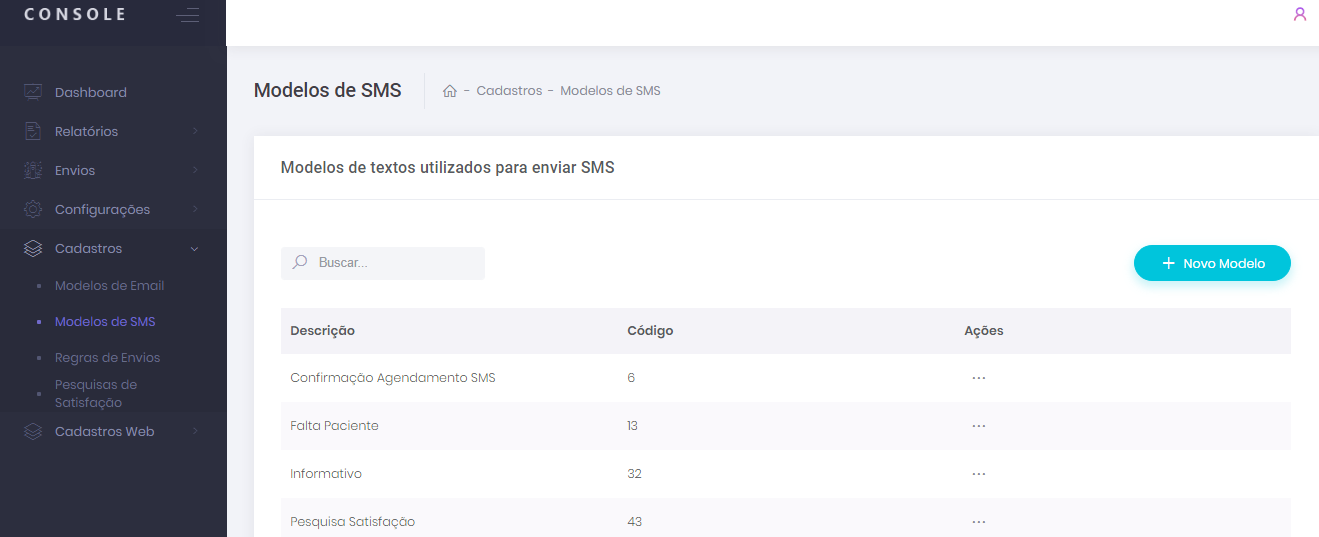Screen dimensions: 1319x537
Task: Open the user profile icon
Action: point(1300,14)
